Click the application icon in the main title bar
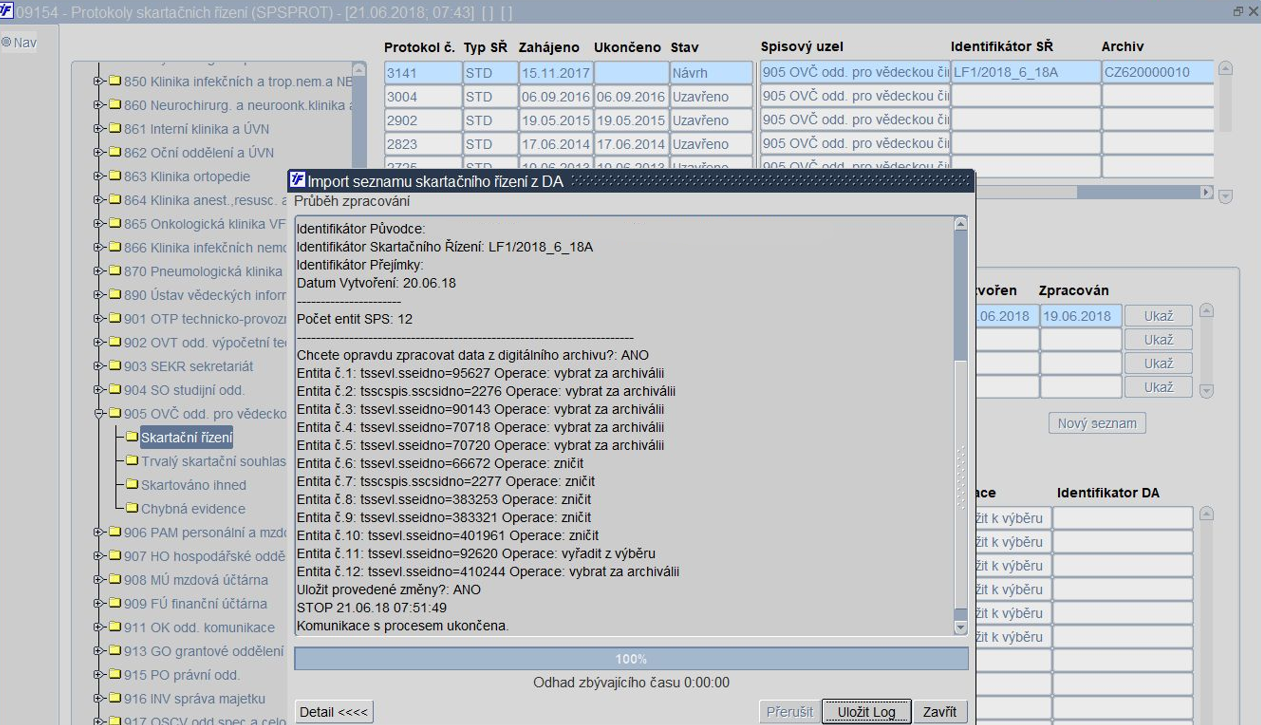The width and height of the screenshot is (1261, 725). 7,11
